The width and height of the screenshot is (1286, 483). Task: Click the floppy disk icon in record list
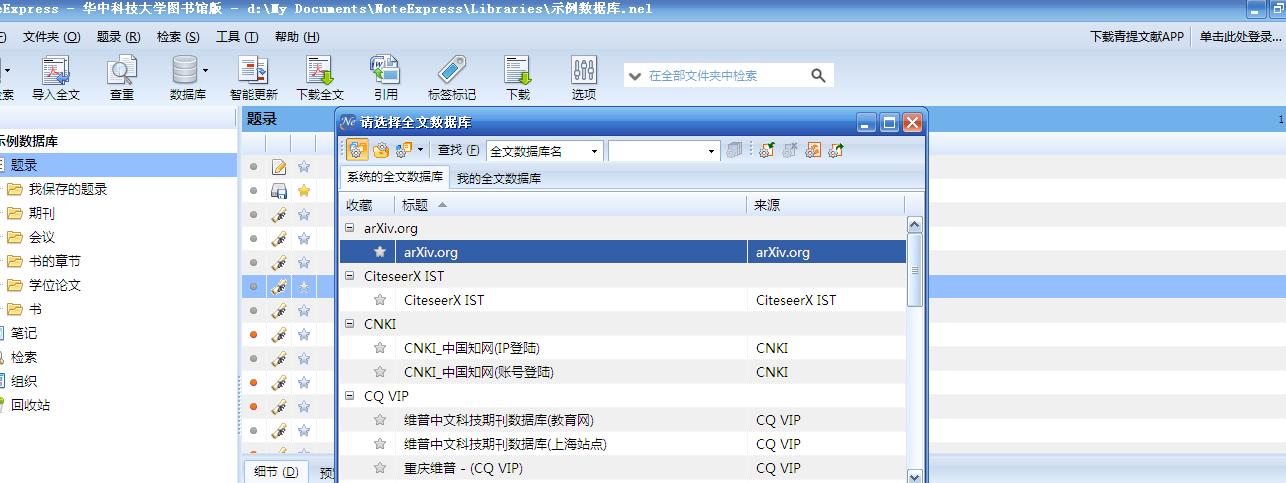coord(280,190)
